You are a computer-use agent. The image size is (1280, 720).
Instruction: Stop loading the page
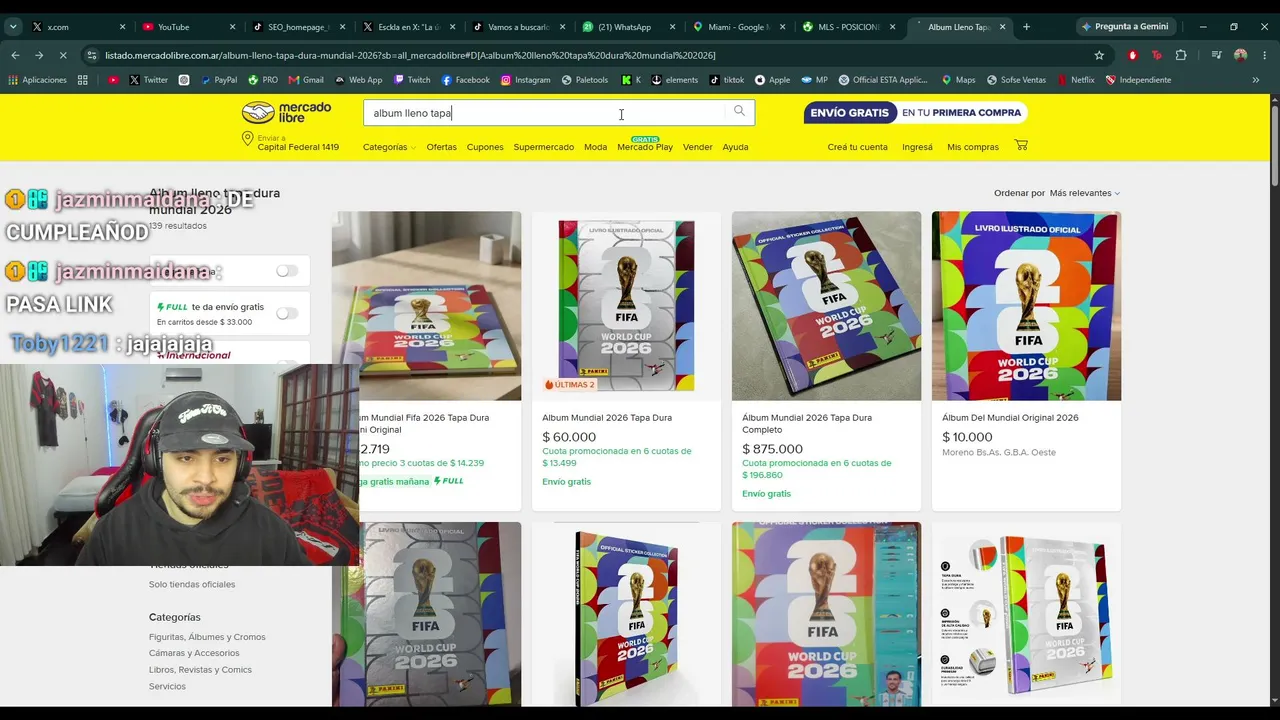pos(63,55)
